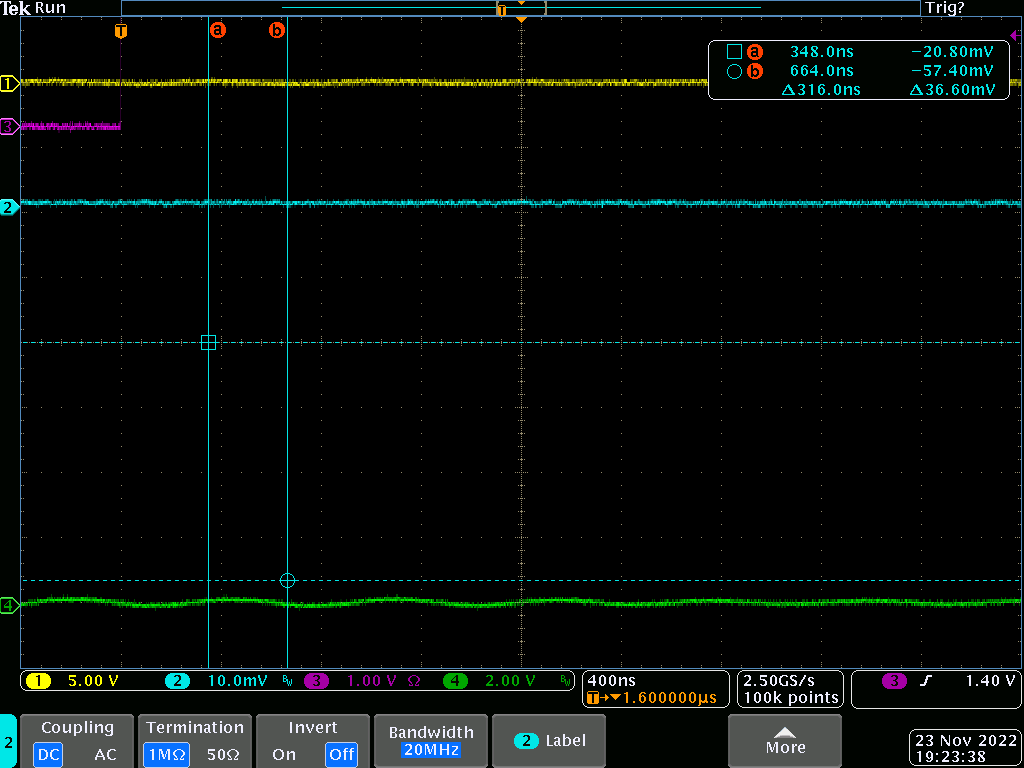Click square cursor a handle on the waveform
Viewport: 1024px width, 768px height.
point(208,342)
